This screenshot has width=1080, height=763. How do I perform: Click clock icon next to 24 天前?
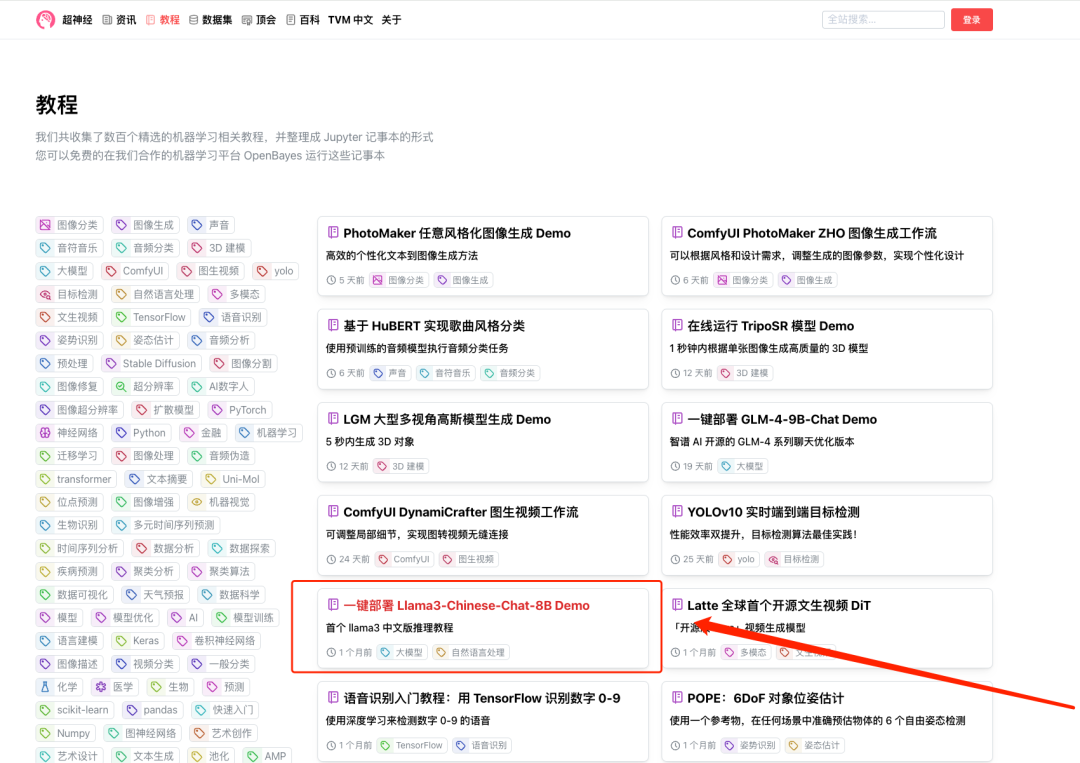click(331, 559)
